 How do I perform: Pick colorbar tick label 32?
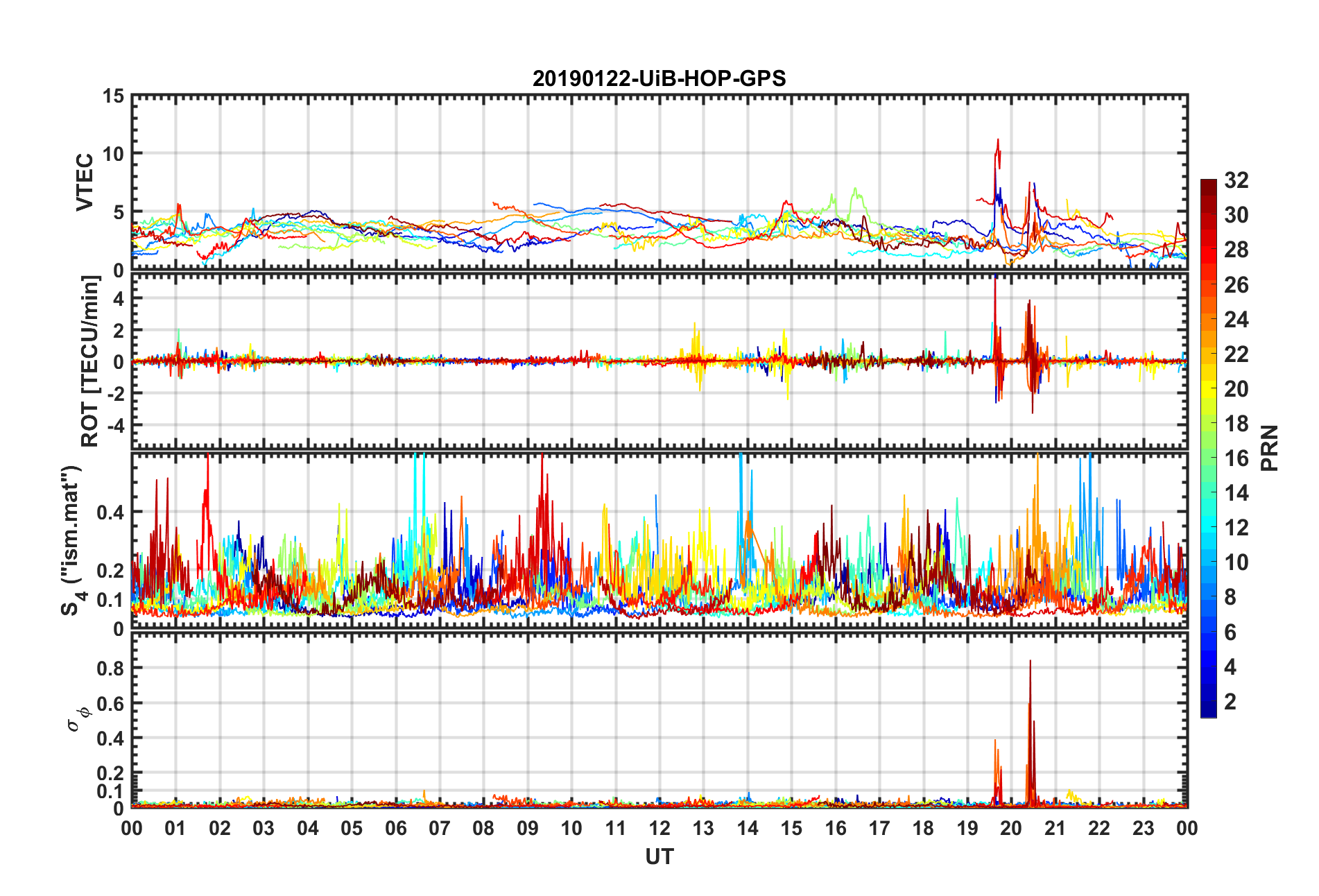pyautogui.click(x=1236, y=180)
